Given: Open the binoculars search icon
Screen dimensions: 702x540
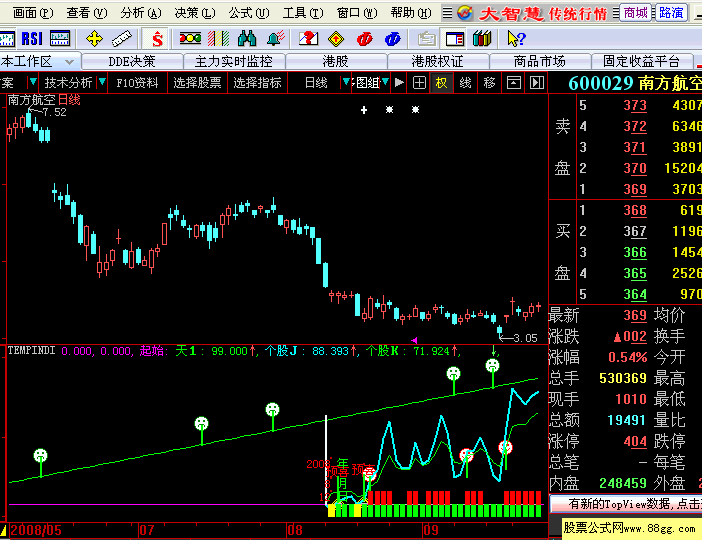Looking at the screenshot, I should [247, 39].
